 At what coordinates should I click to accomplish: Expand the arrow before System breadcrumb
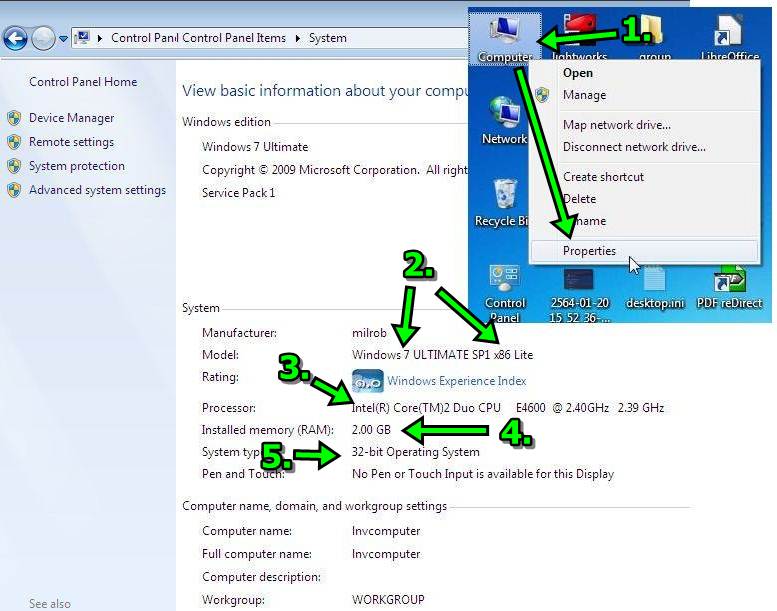click(x=298, y=38)
